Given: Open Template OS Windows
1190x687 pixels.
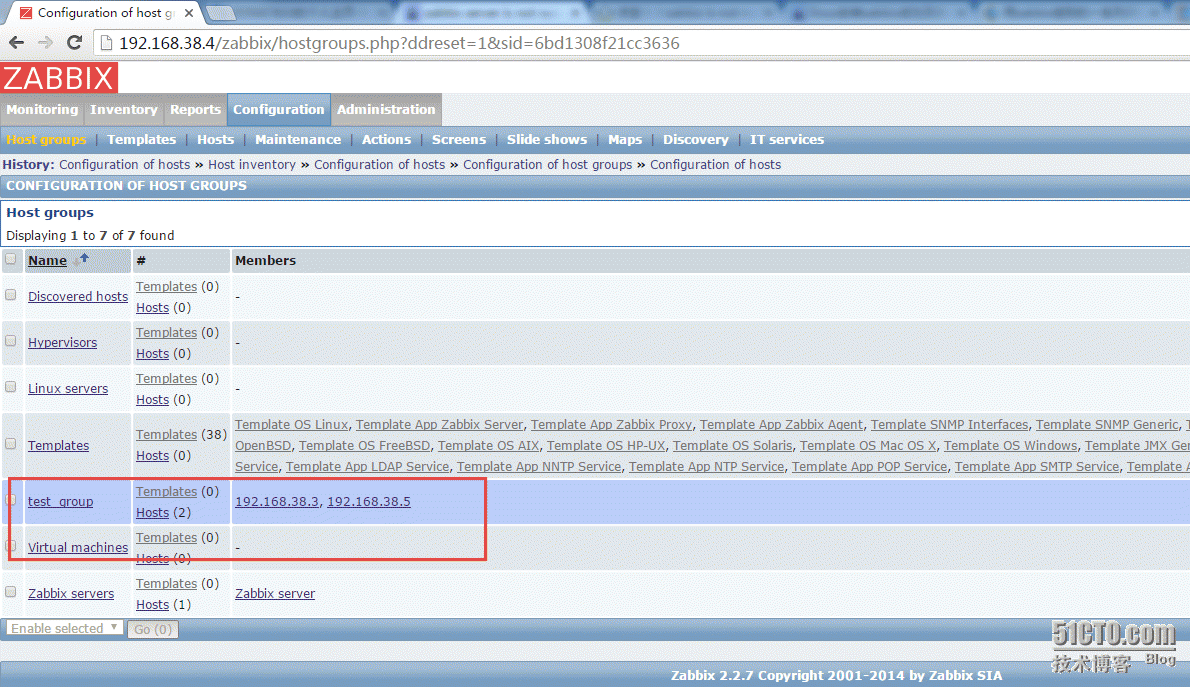Looking at the screenshot, I should pyautogui.click(x=1010, y=446).
